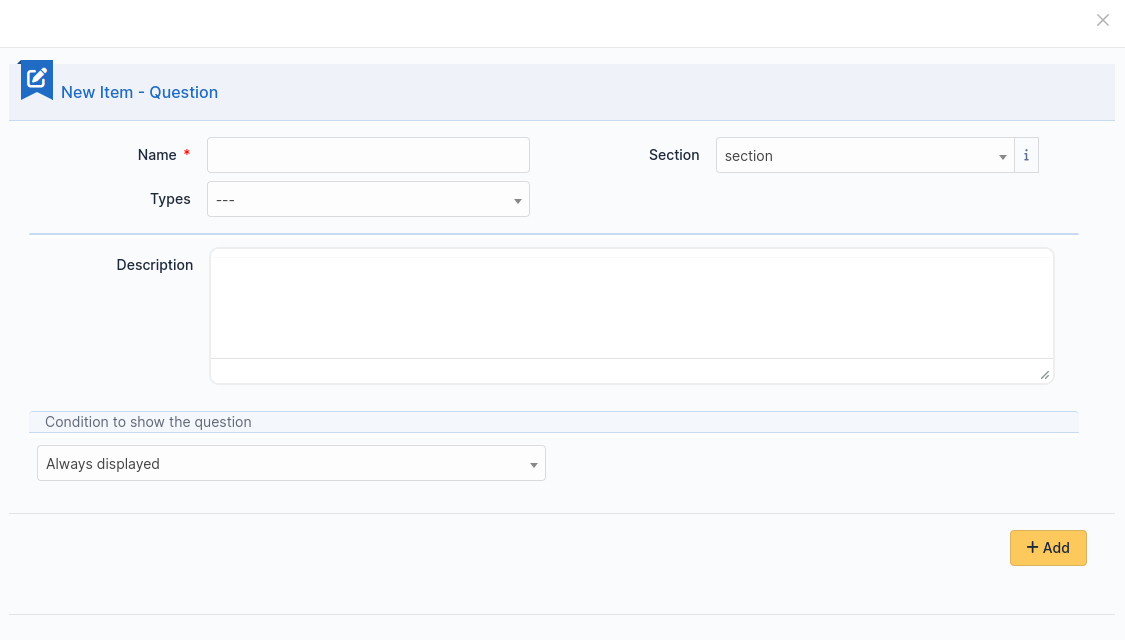Close the dialog with the X icon
Image resolution: width=1125 pixels, height=640 pixels.
pyautogui.click(x=1103, y=20)
